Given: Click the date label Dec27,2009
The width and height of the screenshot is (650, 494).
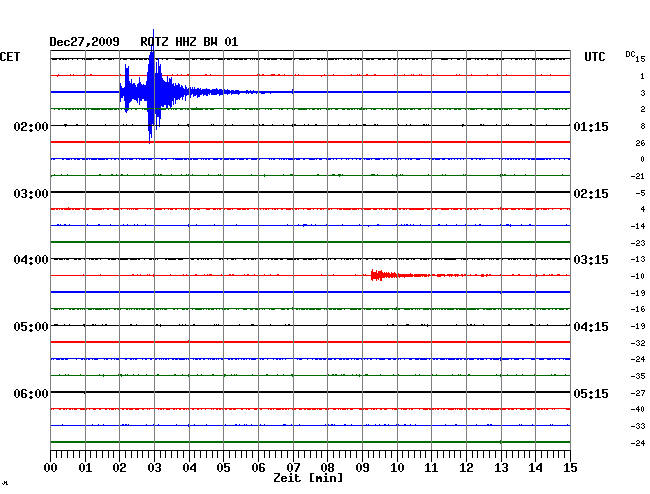Looking at the screenshot, I should (x=84, y=42).
